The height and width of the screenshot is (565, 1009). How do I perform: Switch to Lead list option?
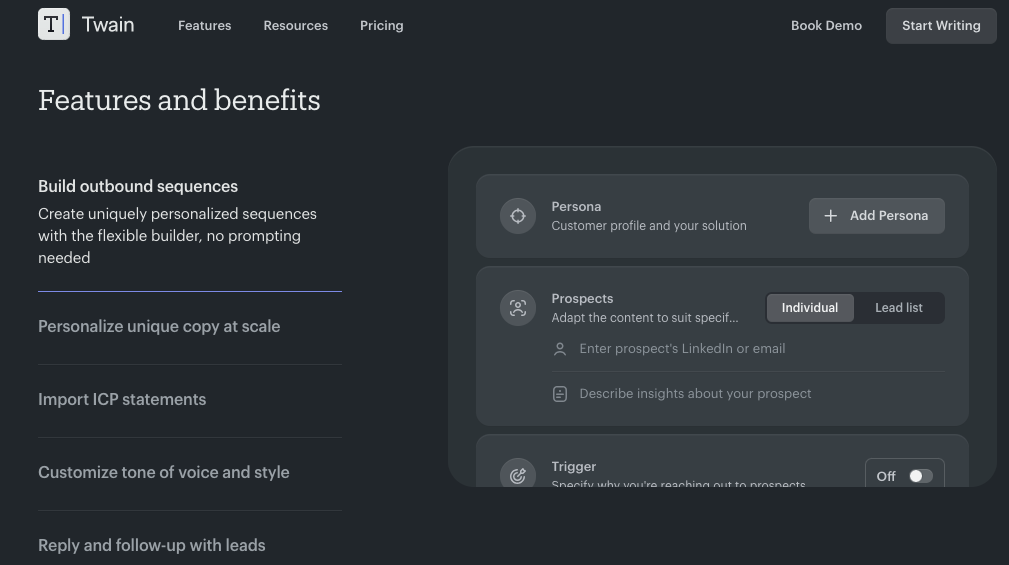(898, 308)
